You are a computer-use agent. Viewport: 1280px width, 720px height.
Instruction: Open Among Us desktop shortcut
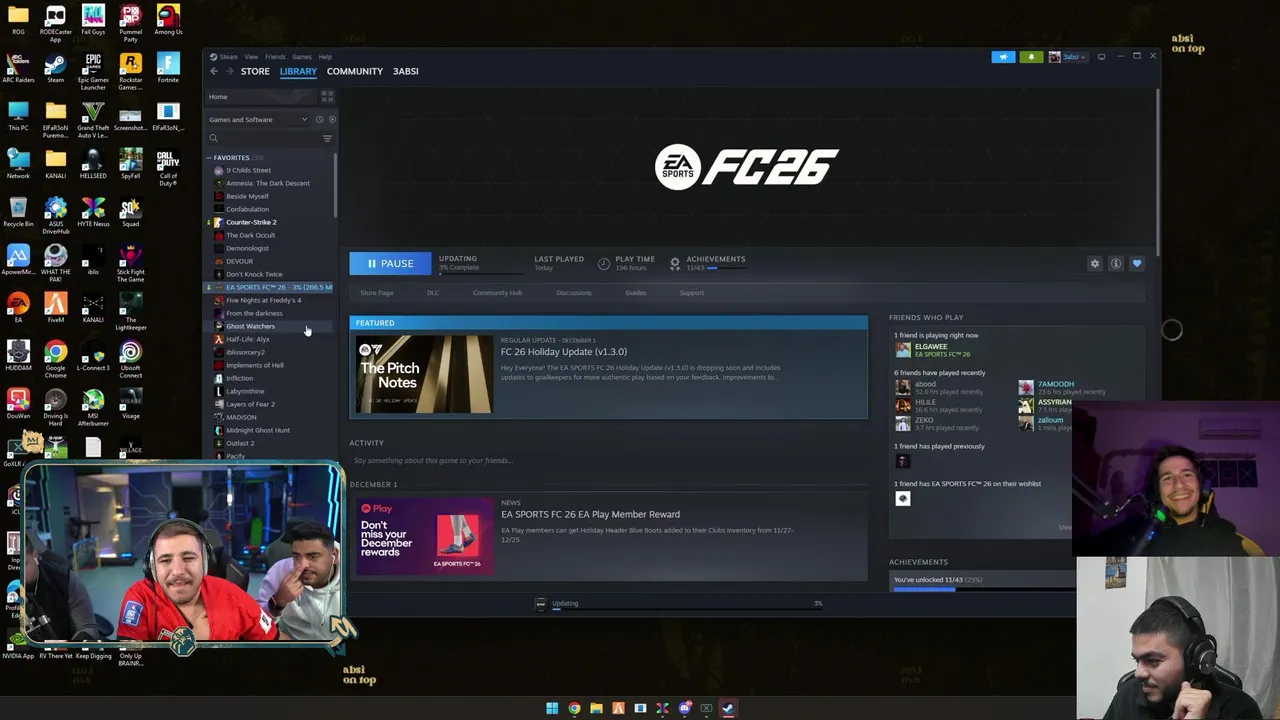[x=168, y=19]
